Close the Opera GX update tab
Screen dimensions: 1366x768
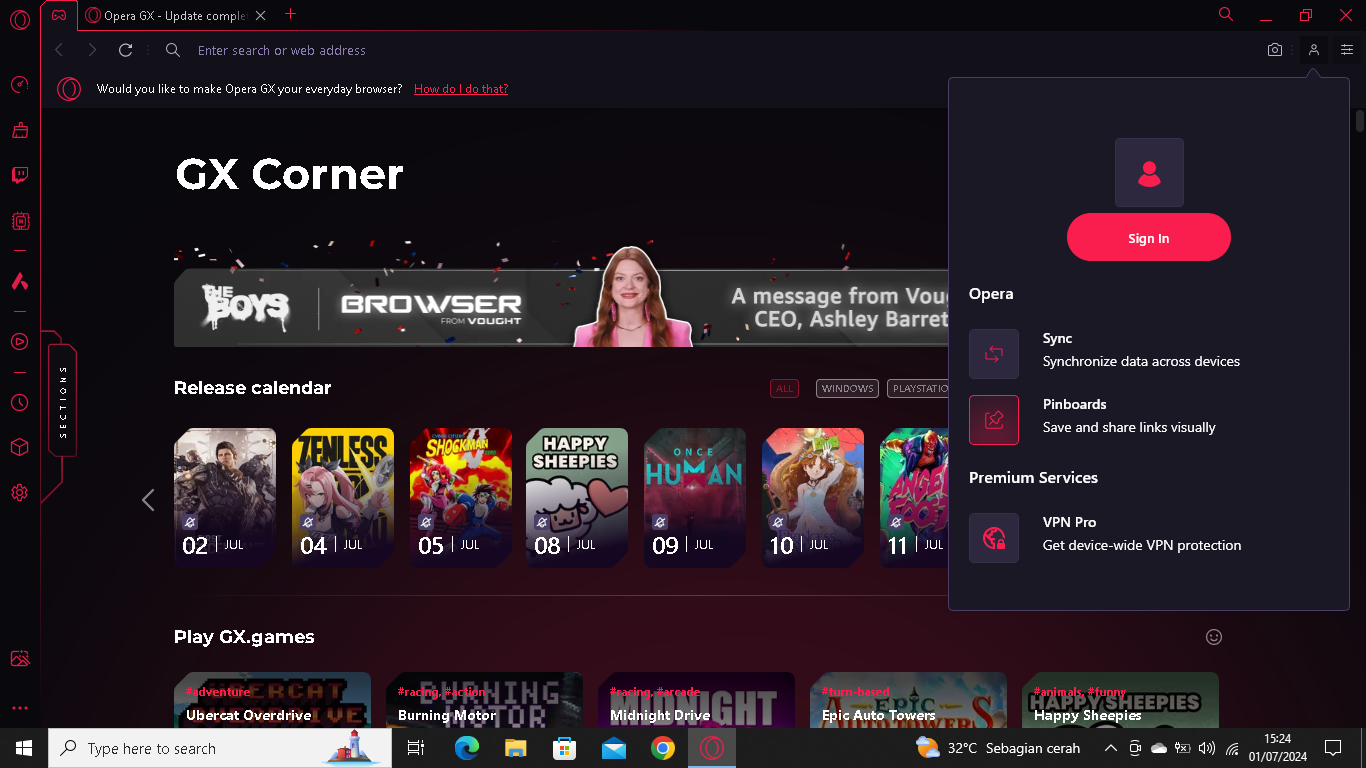[x=261, y=15]
